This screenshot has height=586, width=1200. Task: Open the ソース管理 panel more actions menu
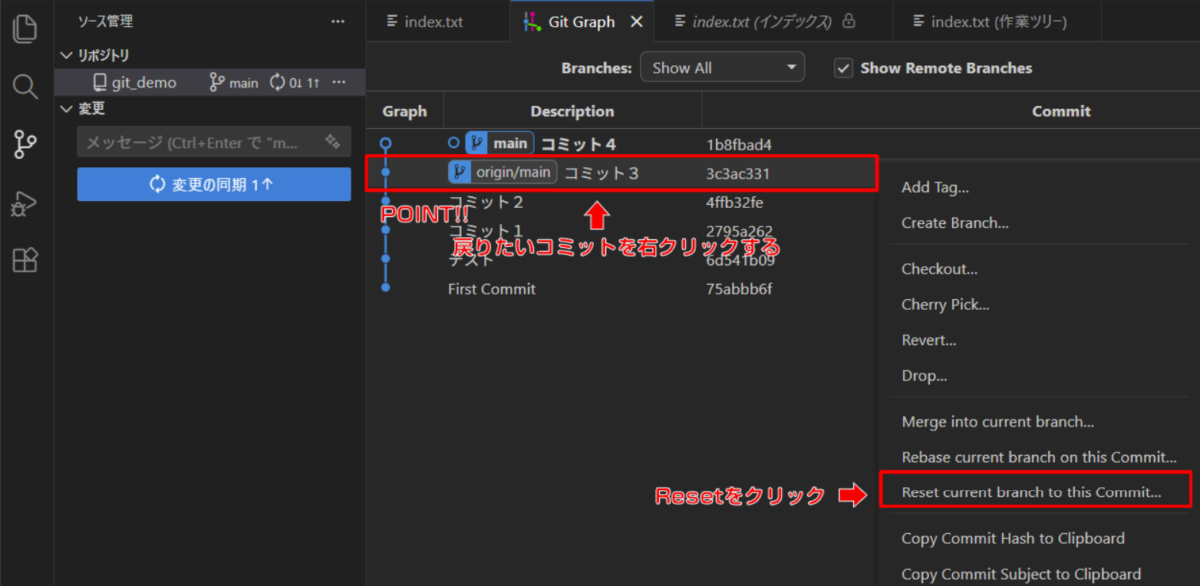[x=339, y=21]
